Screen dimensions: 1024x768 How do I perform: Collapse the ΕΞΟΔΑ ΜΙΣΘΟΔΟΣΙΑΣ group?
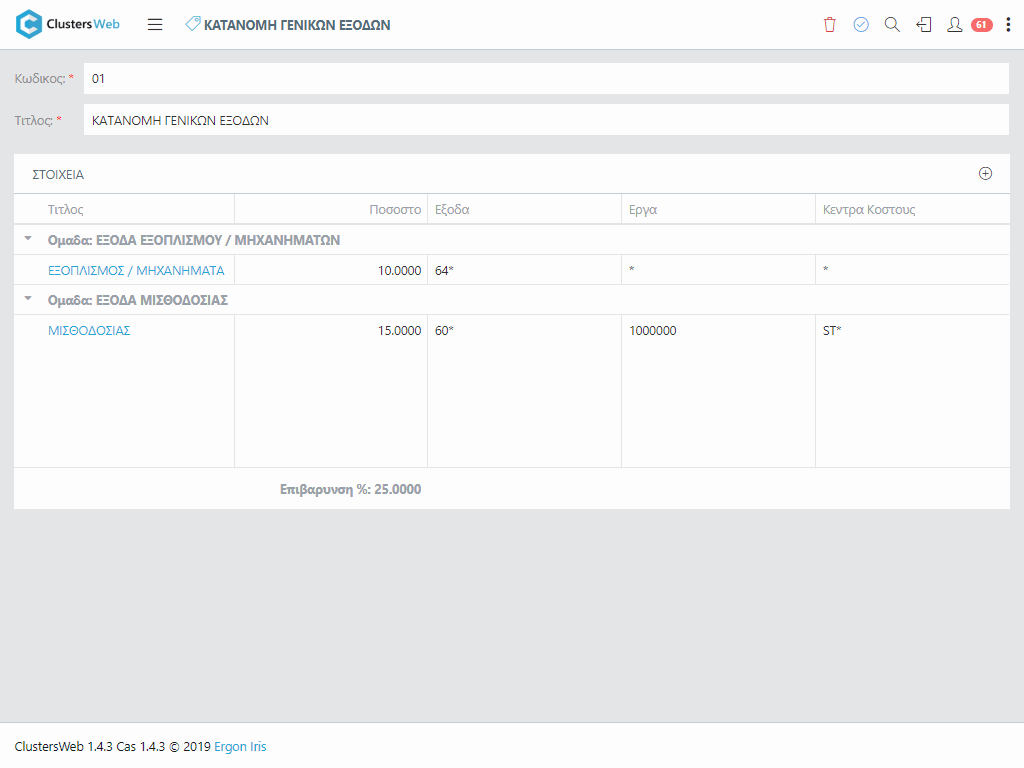click(28, 299)
